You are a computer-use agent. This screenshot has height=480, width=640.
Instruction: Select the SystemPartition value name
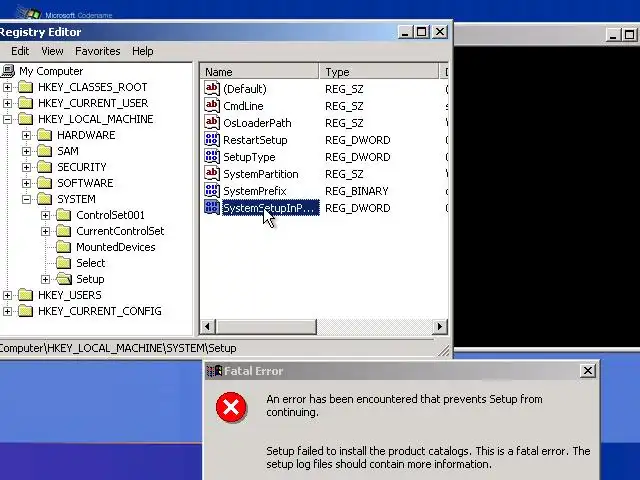261,174
